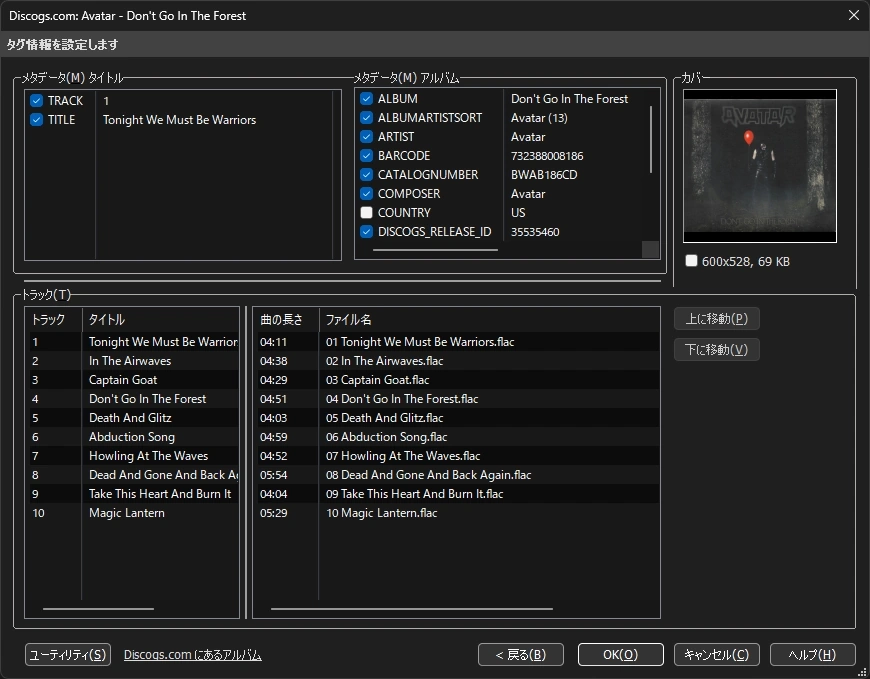Uncheck the ALBUM field checkbox
870x679 pixels.
point(364,98)
